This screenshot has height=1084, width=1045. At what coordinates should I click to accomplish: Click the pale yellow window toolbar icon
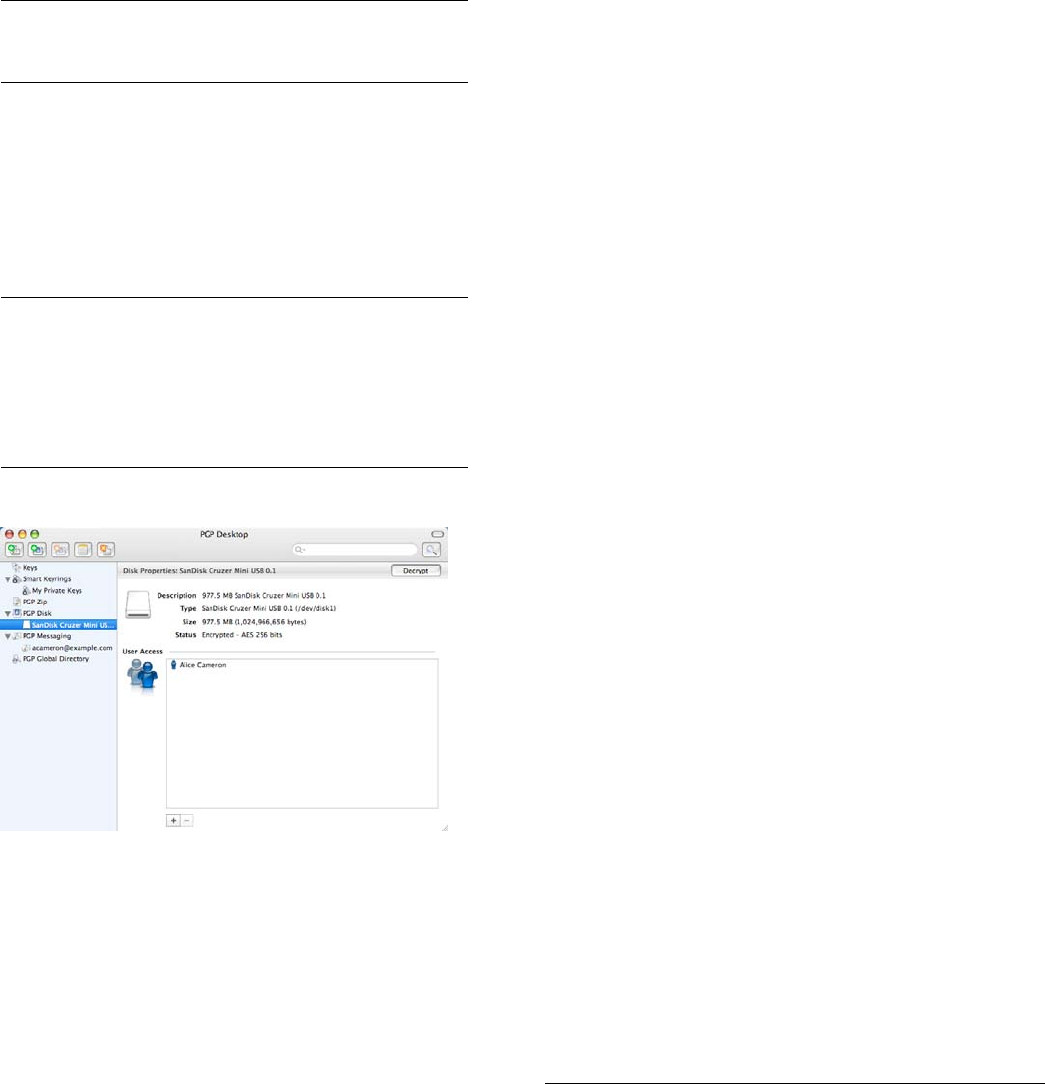[x=83, y=550]
